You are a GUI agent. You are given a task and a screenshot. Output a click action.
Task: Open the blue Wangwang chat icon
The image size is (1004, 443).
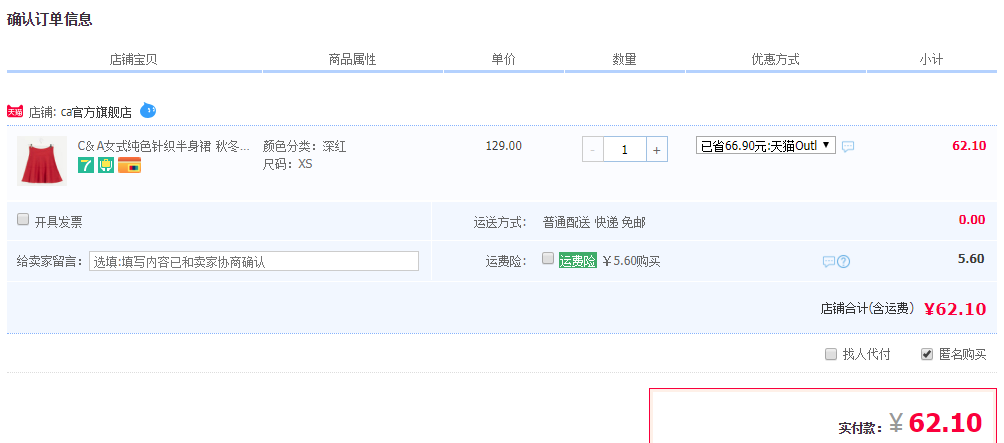pos(148,110)
